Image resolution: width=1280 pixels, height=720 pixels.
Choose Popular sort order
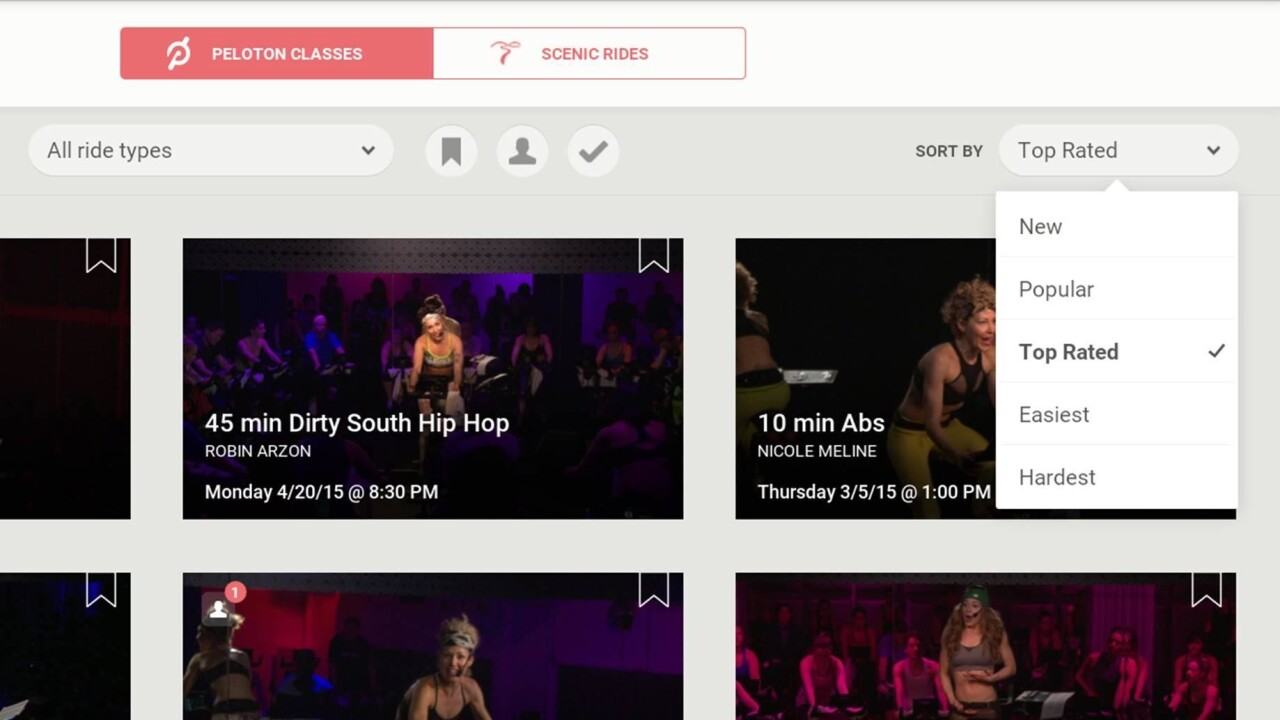coord(1056,289)
